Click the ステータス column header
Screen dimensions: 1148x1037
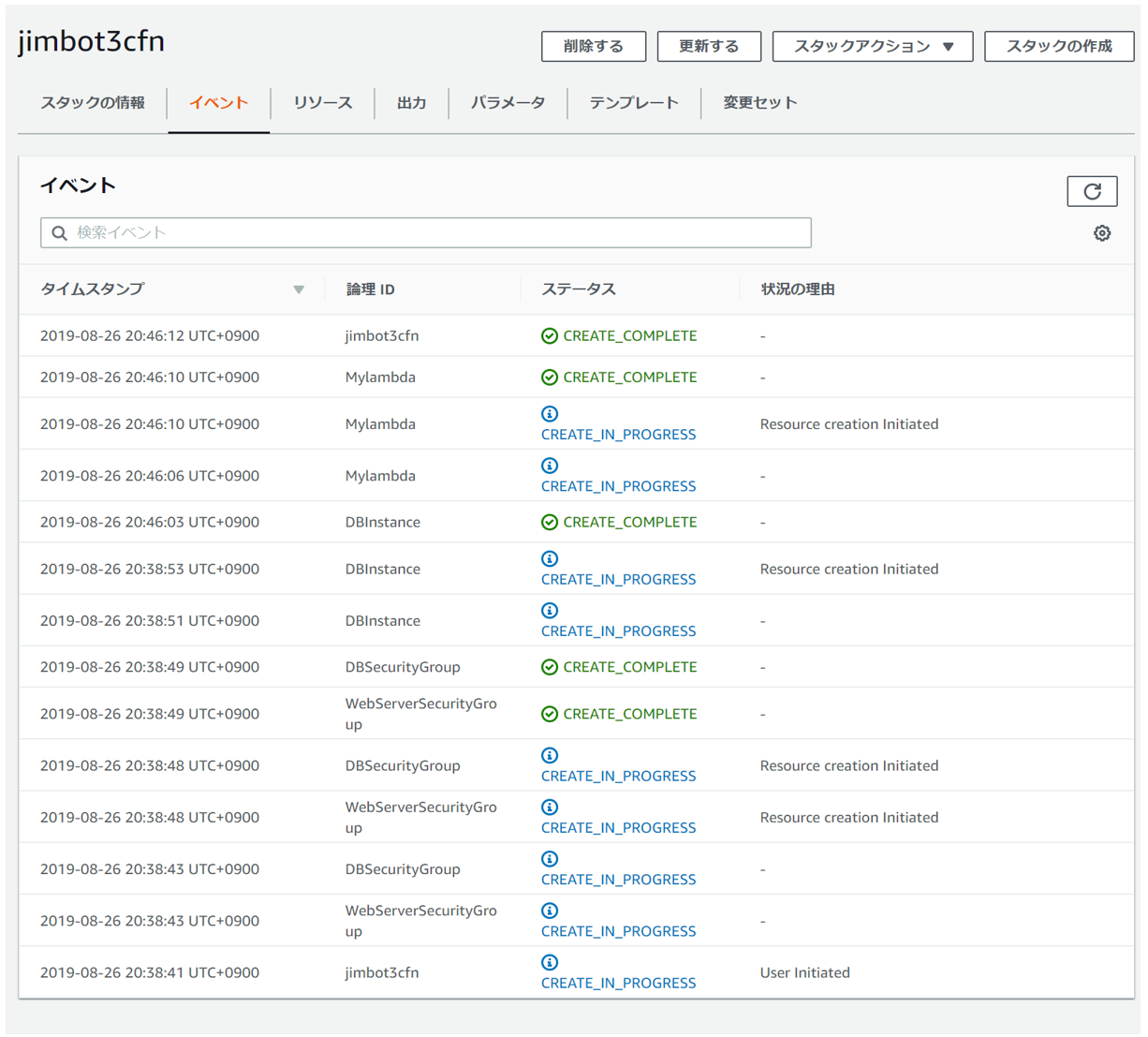[x=579, y=289]
